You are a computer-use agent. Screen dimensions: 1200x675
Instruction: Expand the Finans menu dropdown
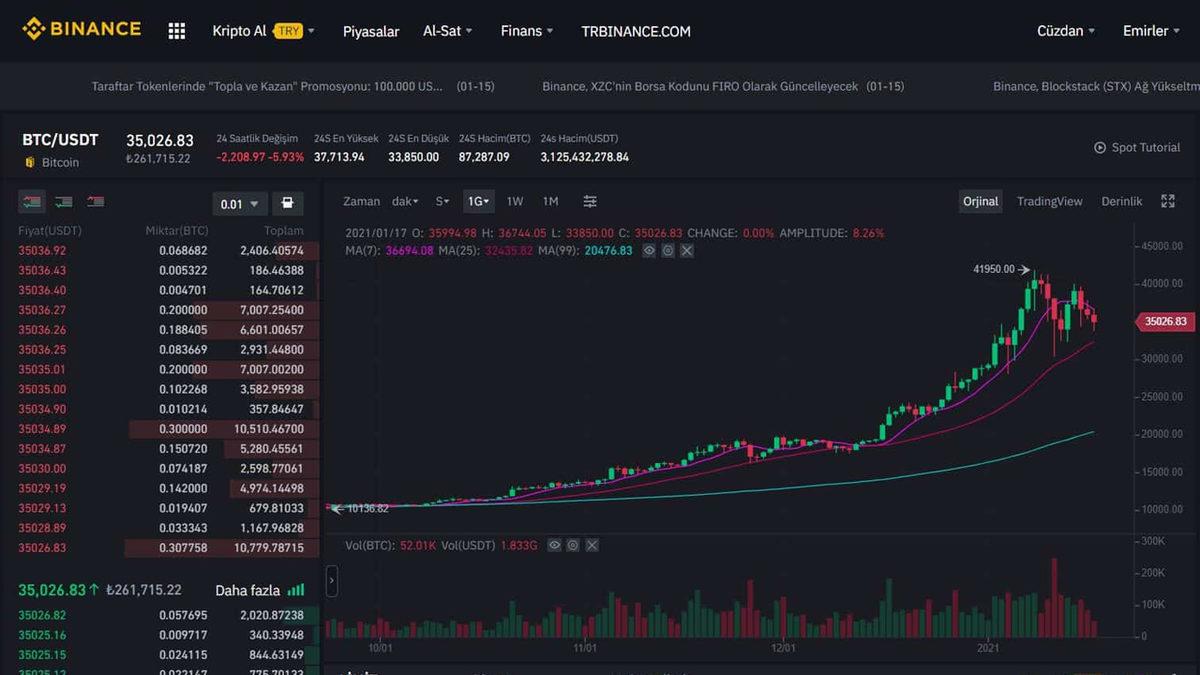pyautogui.click(x=526, y=31)
